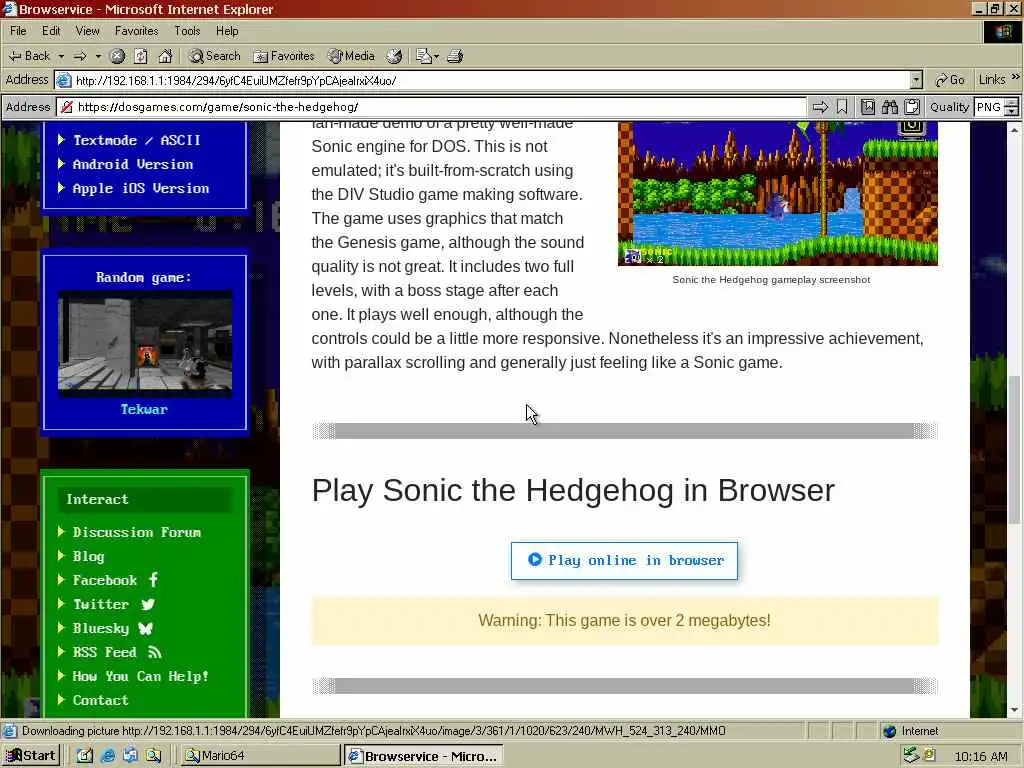
Task: Print the page with the printer icon
Action: pos(455,56)
